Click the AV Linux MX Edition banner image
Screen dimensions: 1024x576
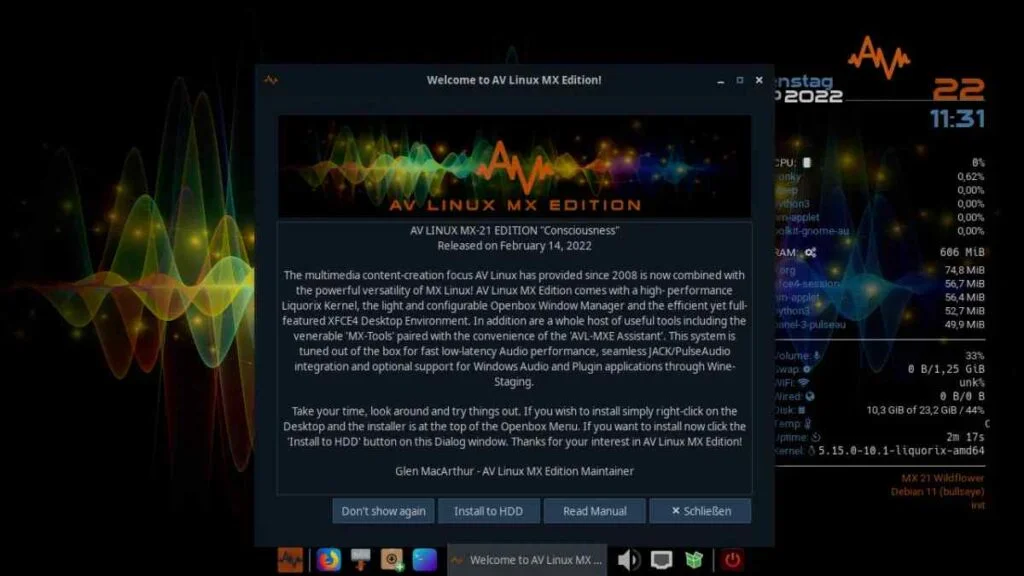click(514, 166)
